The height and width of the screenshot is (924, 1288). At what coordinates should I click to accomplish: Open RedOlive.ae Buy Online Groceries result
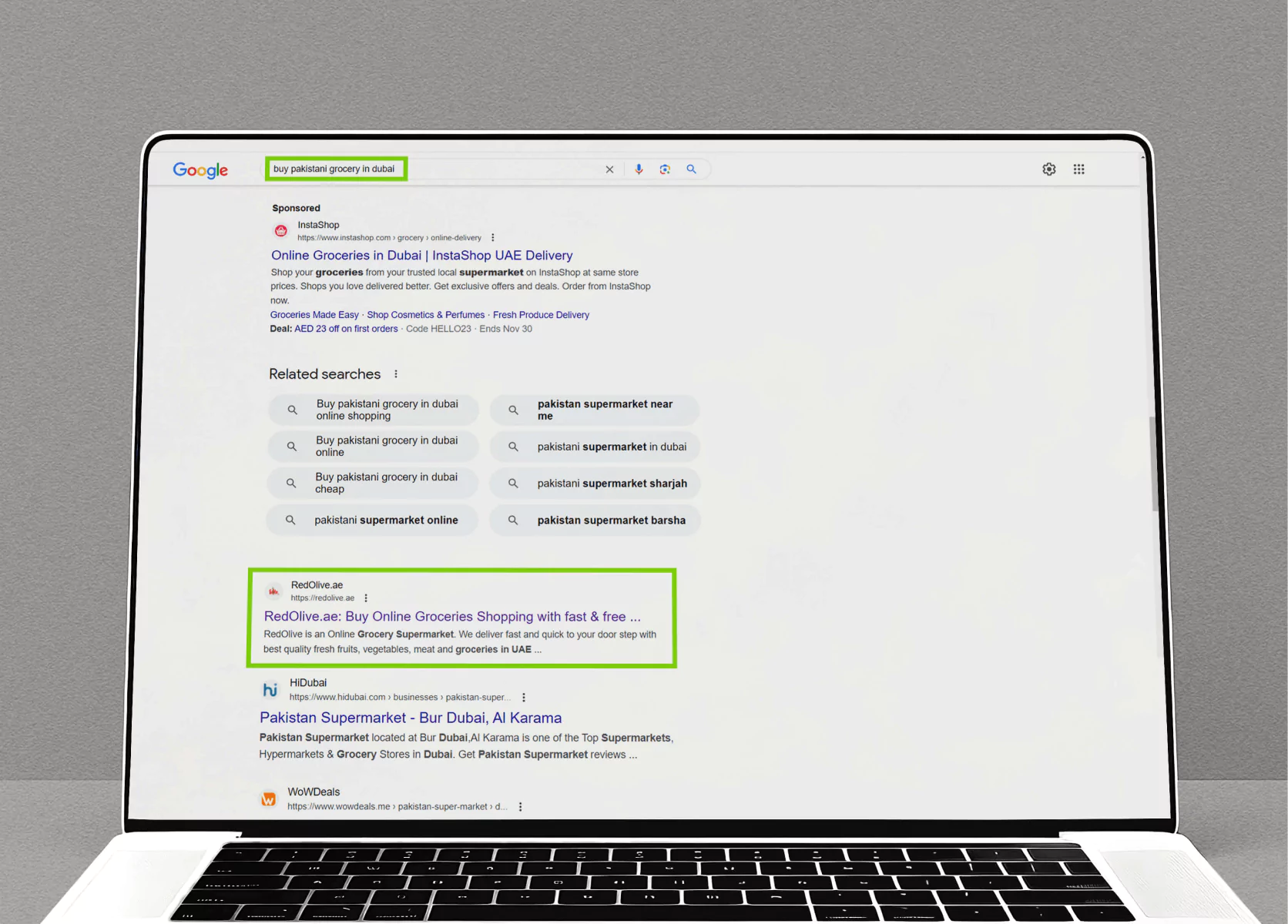(451, 617)
